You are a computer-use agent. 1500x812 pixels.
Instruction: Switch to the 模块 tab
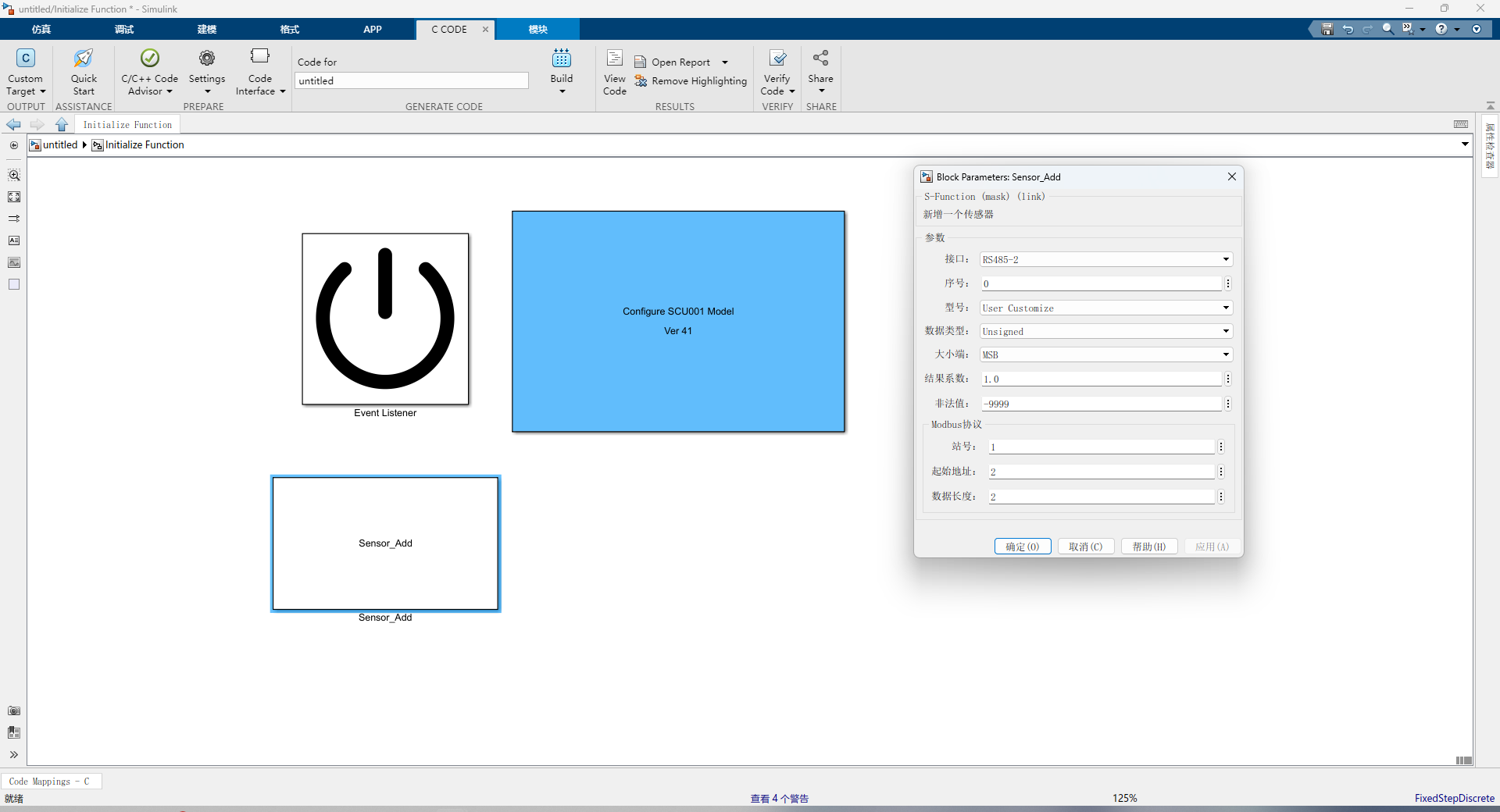tap(538, 30)
